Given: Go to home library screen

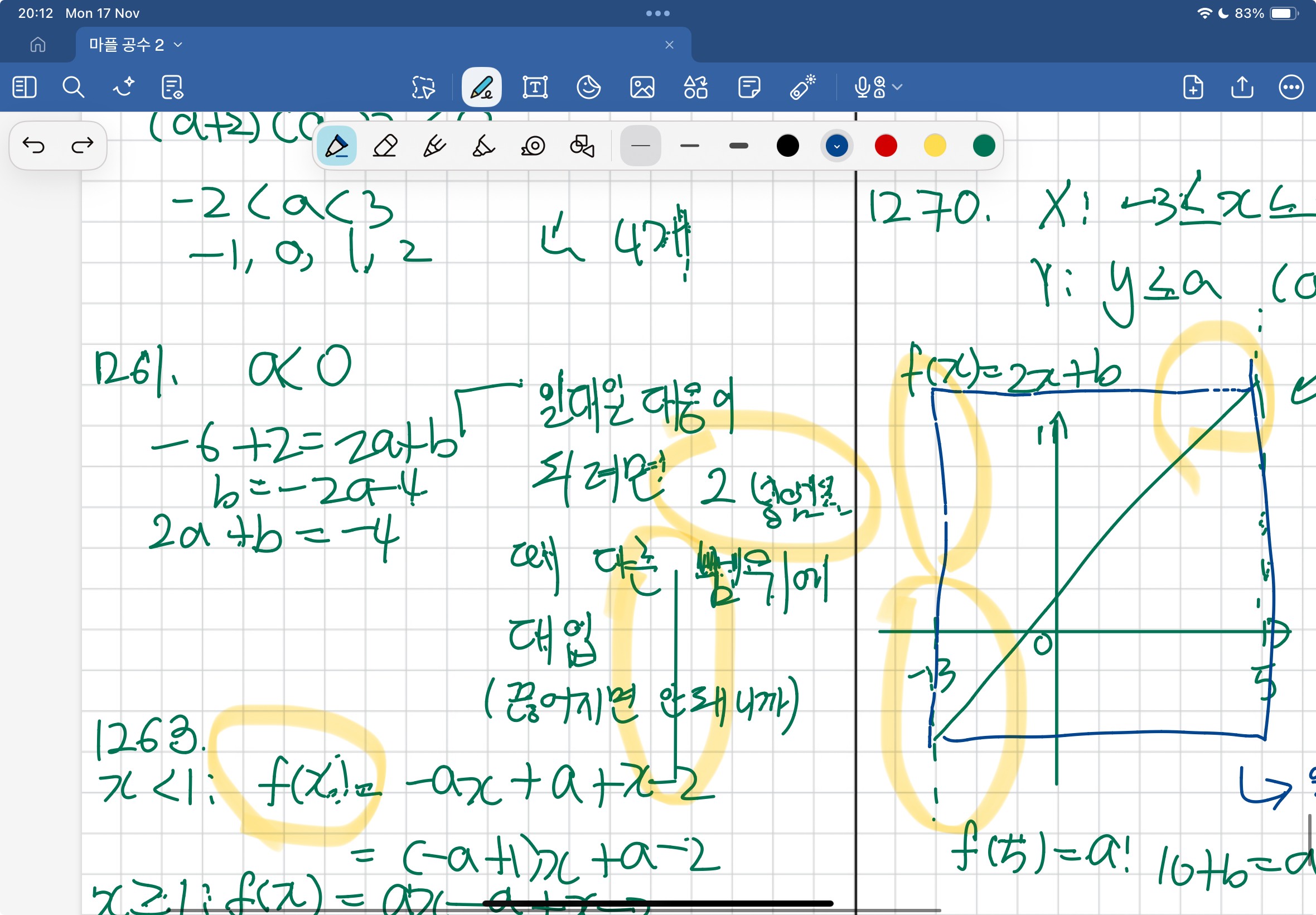Looking at the screenshot, I should pyautogui.click(x=38, y=45).
